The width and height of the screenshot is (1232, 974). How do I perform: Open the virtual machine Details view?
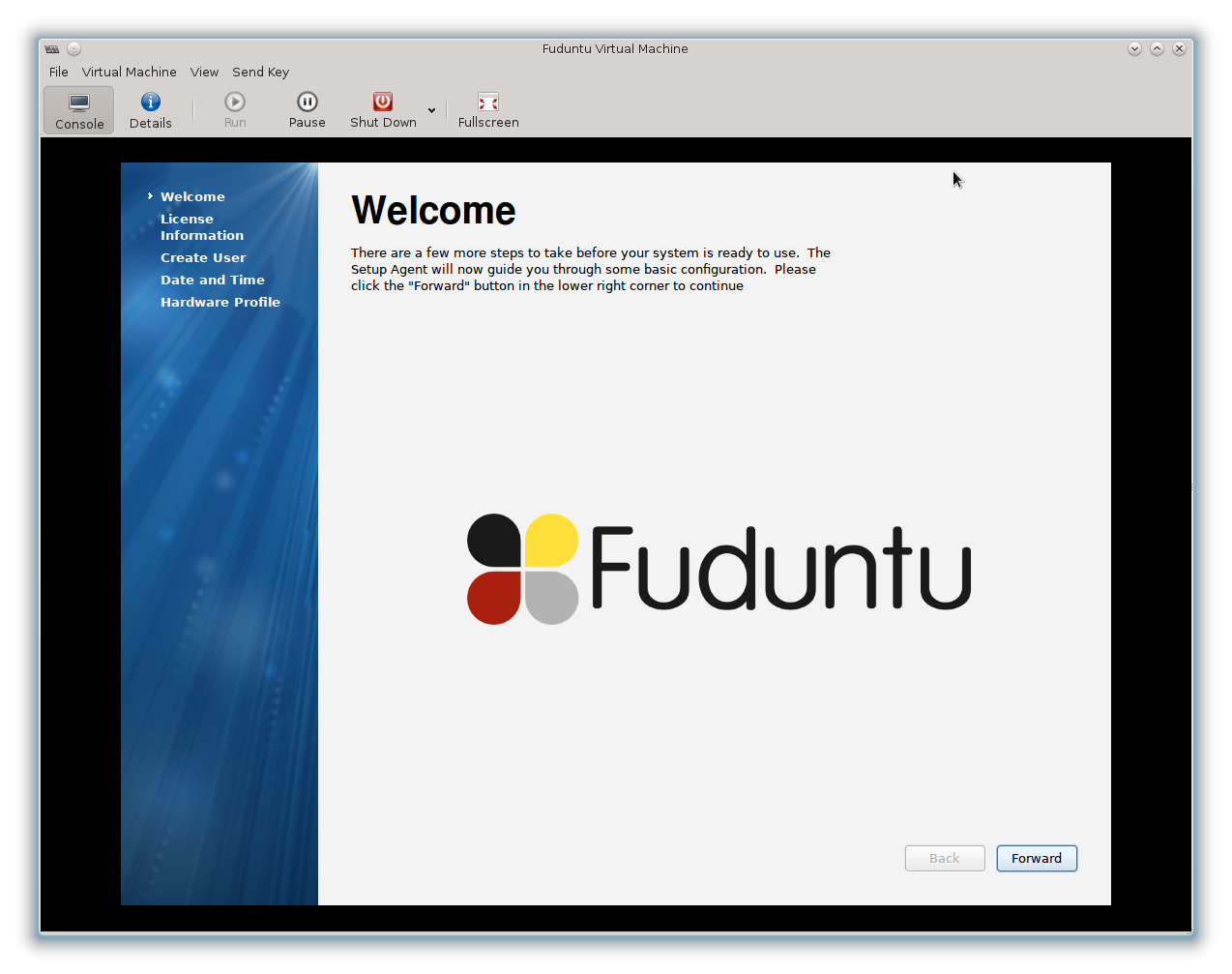pyautogui.click(x=151, y=110)
